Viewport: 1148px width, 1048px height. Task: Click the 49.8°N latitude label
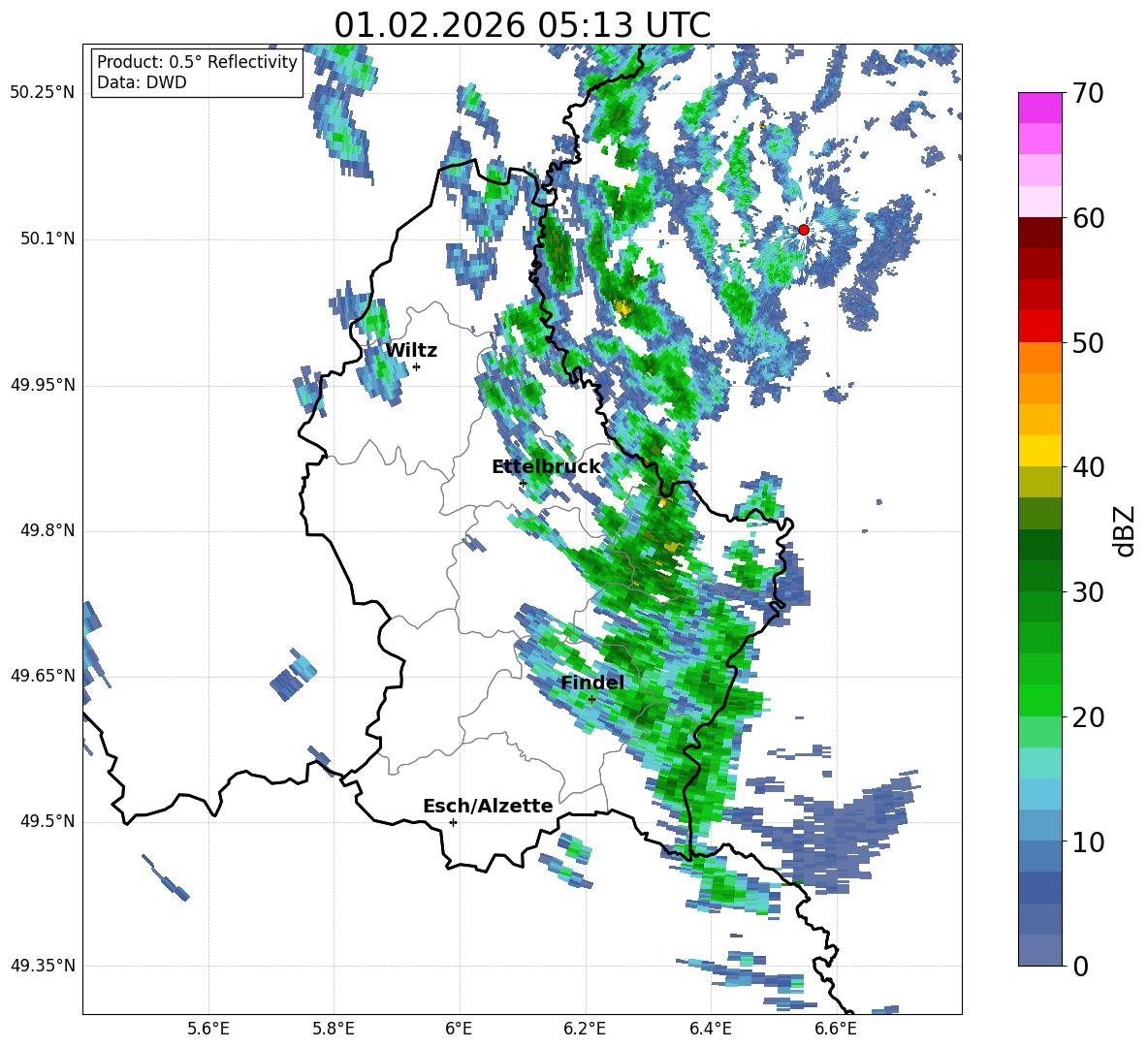[48, 530]
